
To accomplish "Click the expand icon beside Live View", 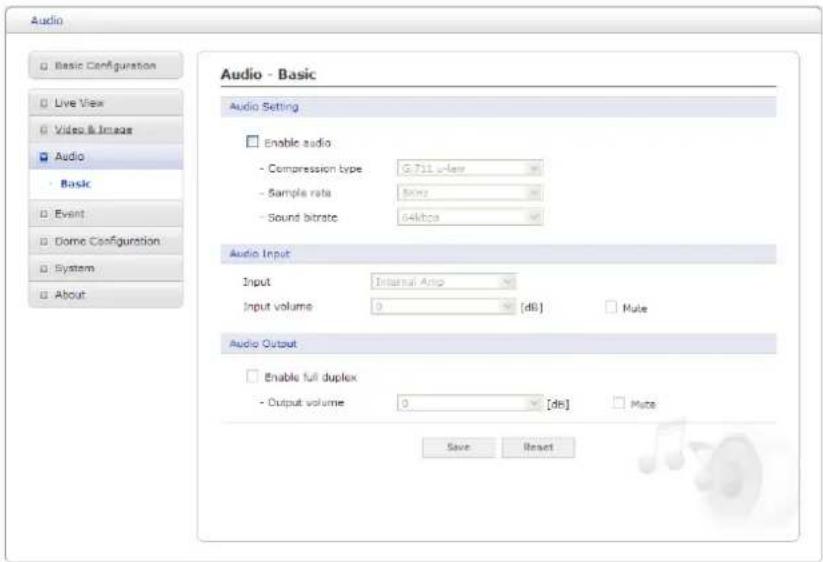I will pos(44,103).
